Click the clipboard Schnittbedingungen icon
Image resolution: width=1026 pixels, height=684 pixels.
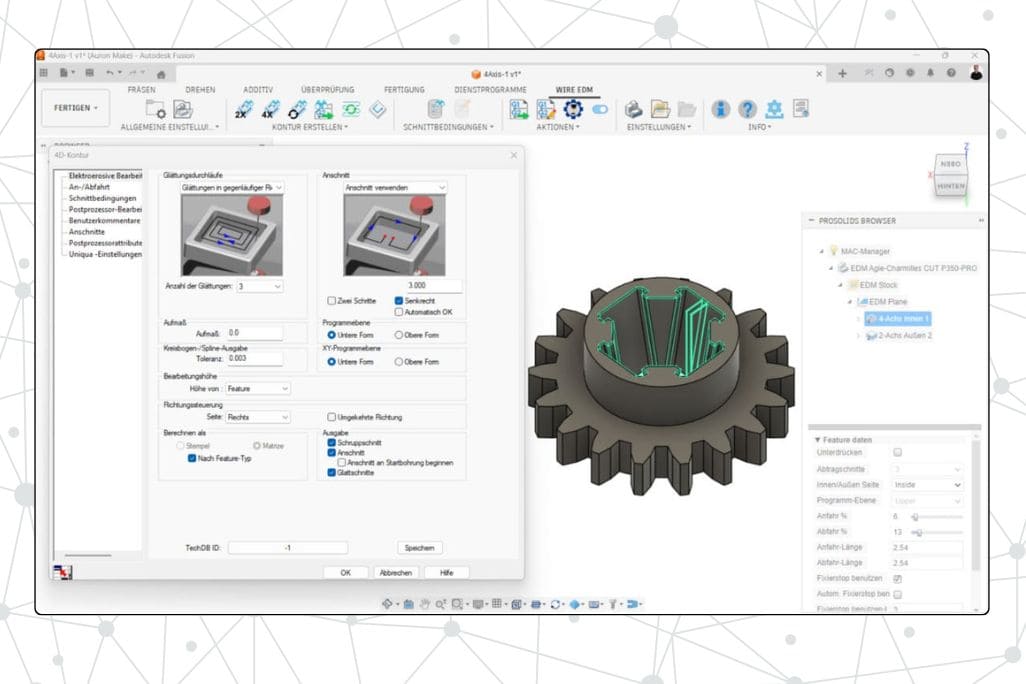(435, 109)
